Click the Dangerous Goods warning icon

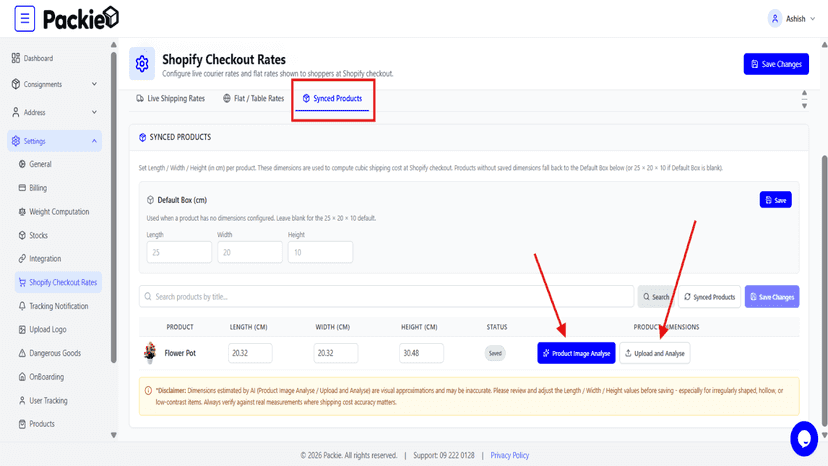point(22,353)
